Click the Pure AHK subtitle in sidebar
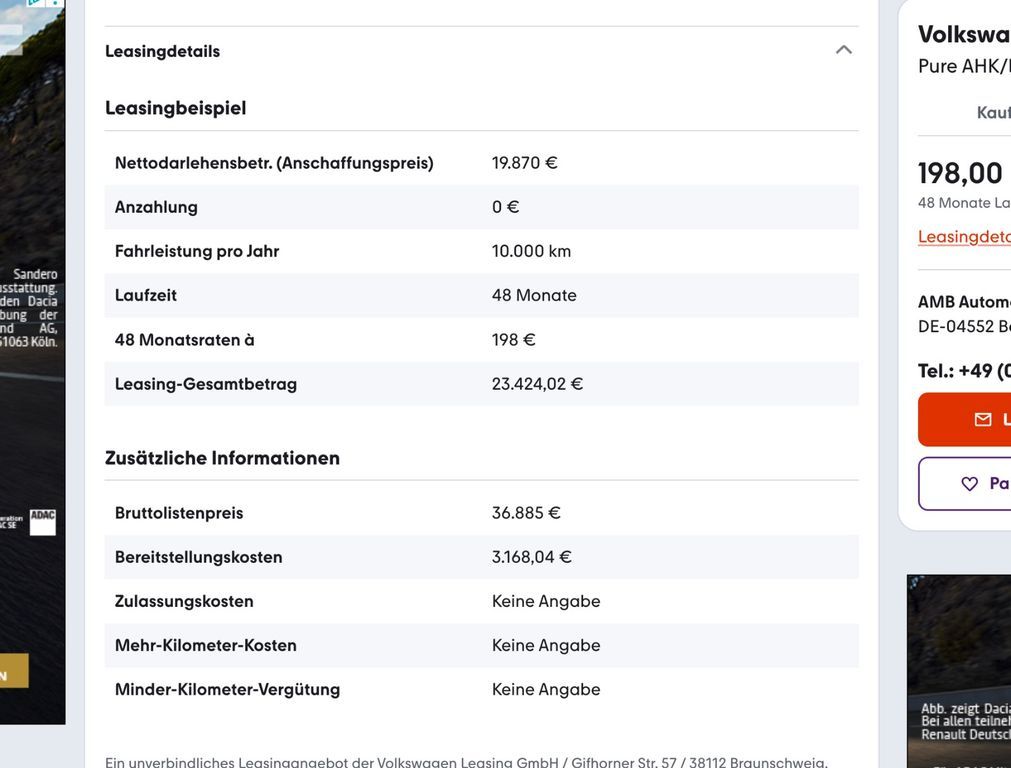Screen dimensions: 1011x768 coord(964,66)
